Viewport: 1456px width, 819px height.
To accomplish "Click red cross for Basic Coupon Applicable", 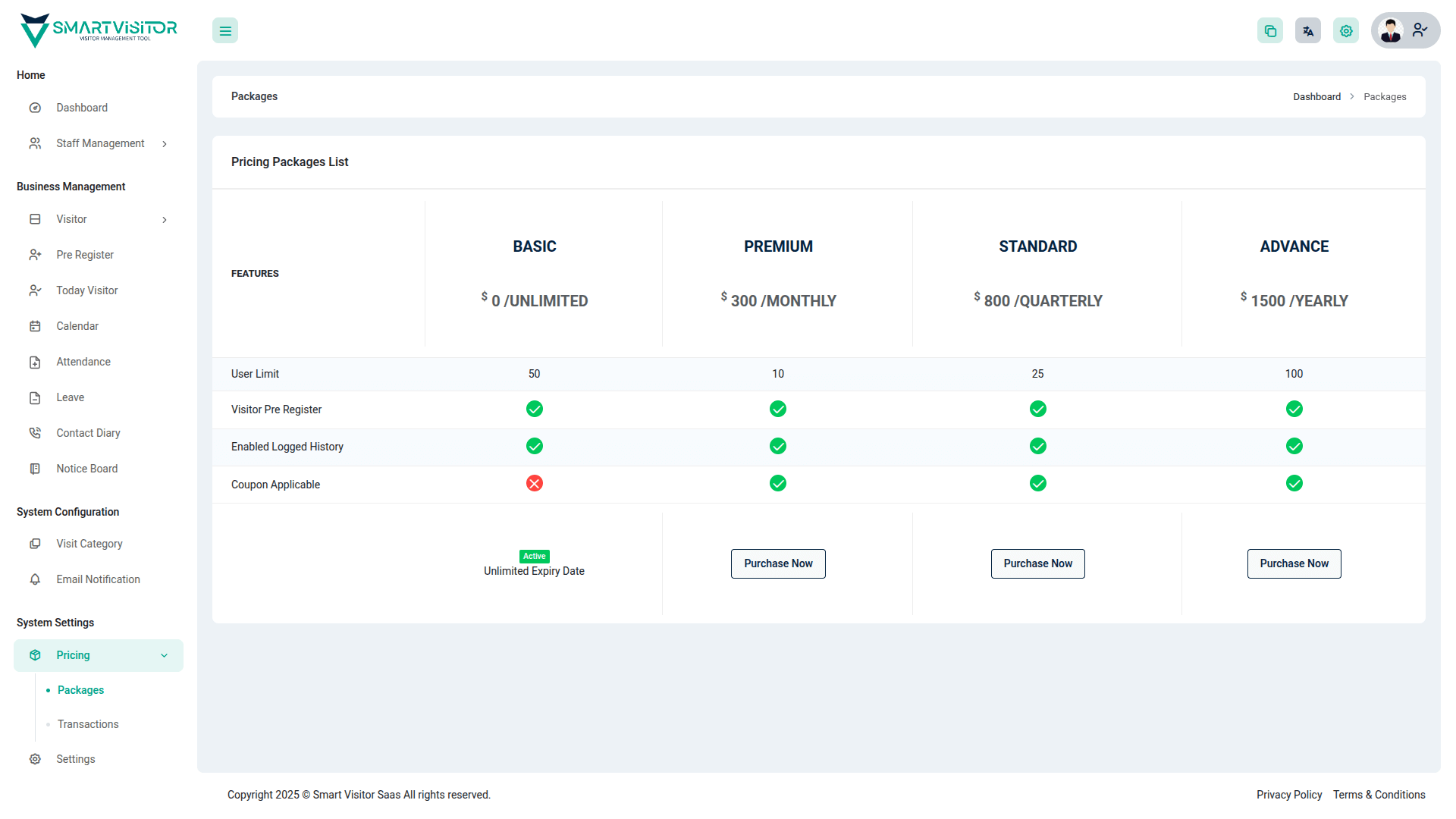I will point(535,484).
